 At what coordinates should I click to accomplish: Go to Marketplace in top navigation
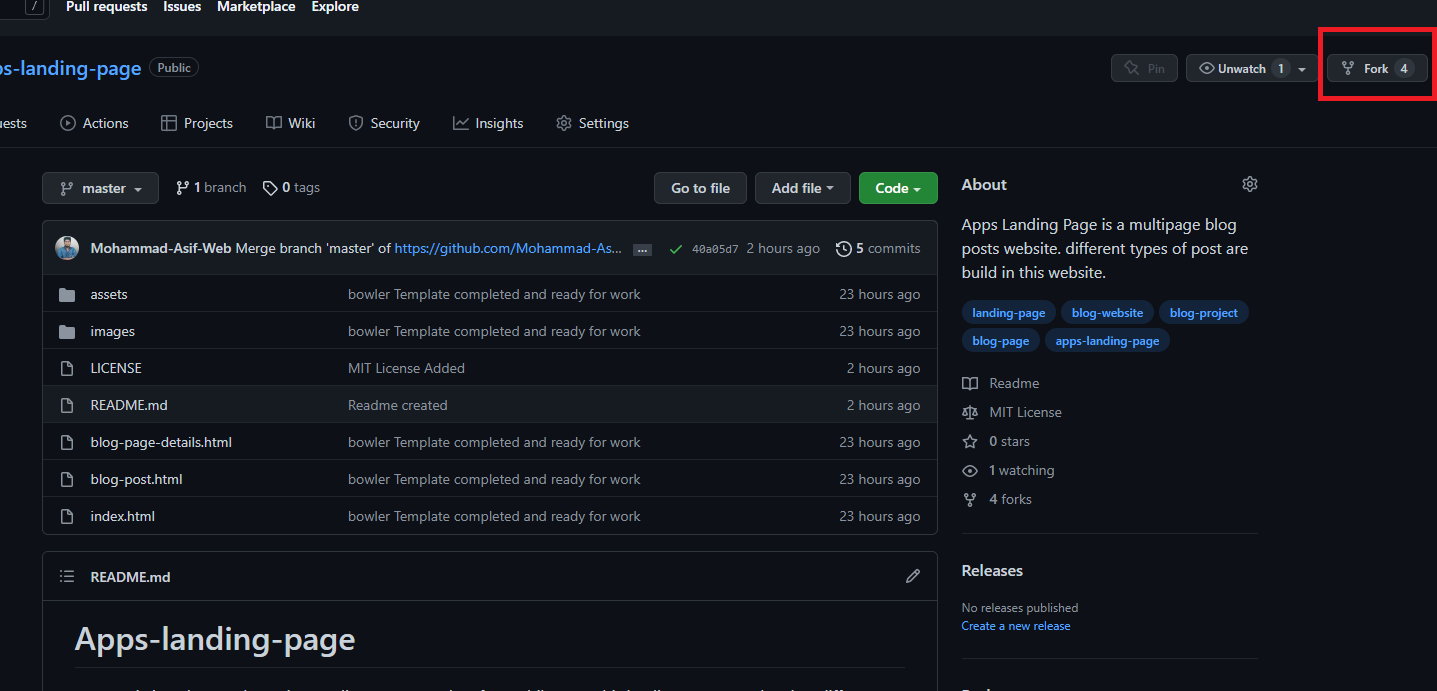pos(256,7)
